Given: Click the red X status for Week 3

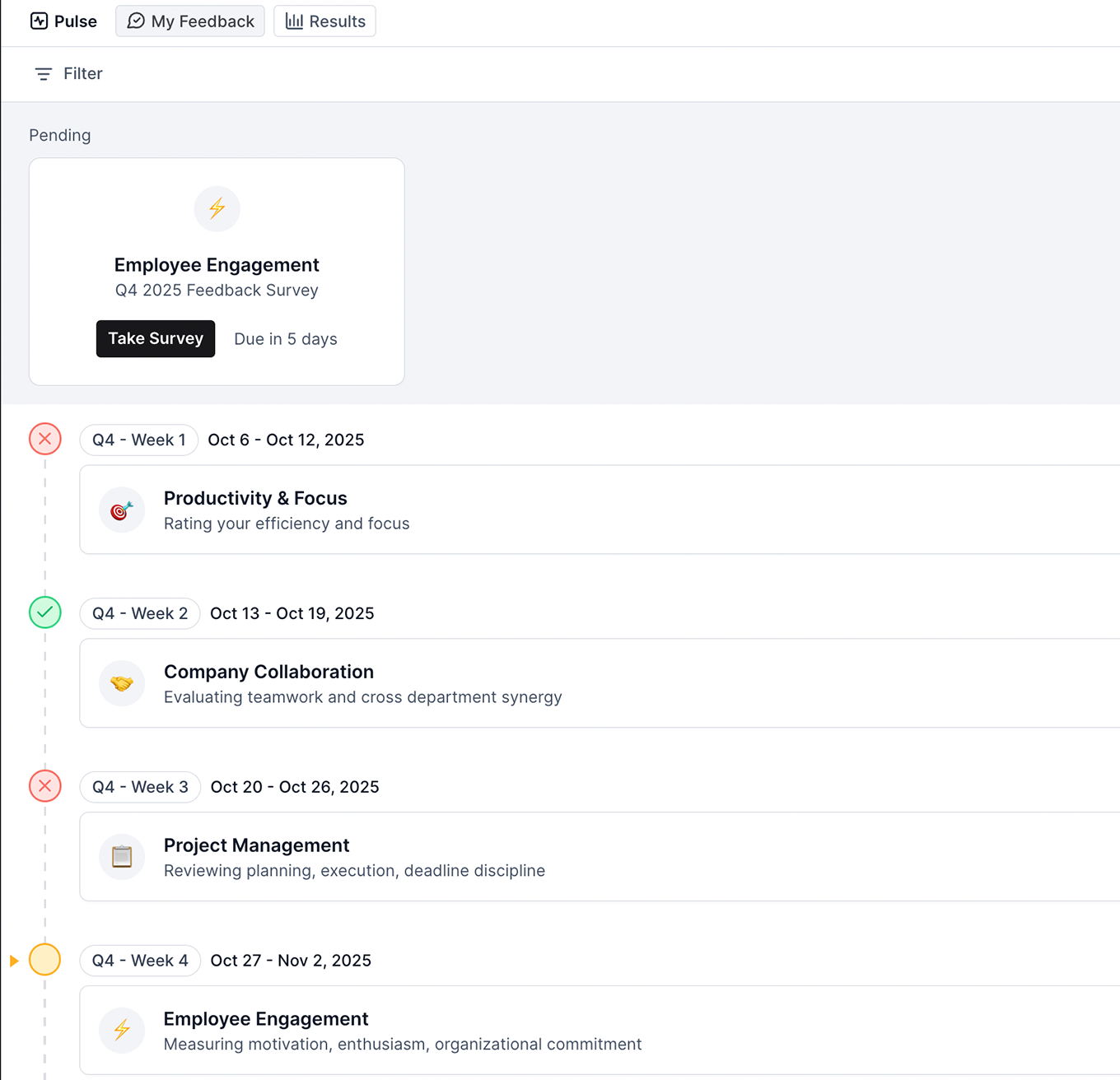Looking at the screenshot, I should tap(45, 786).
